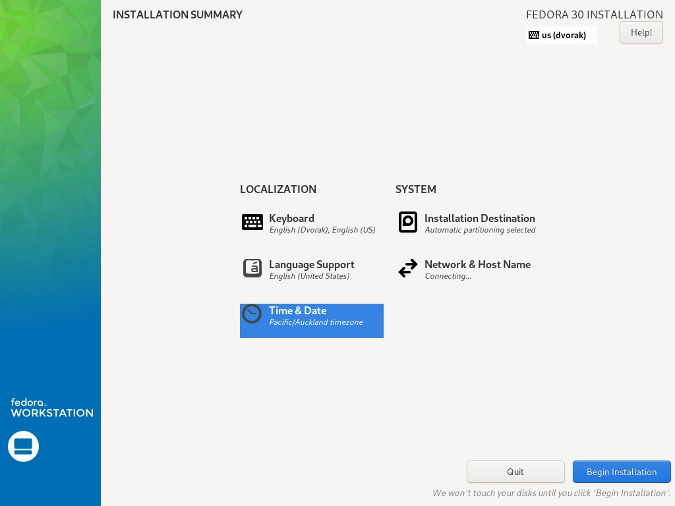Click the 'Connecting...' network status
This screenshot has height=506, width=675.
click(448, 276)
